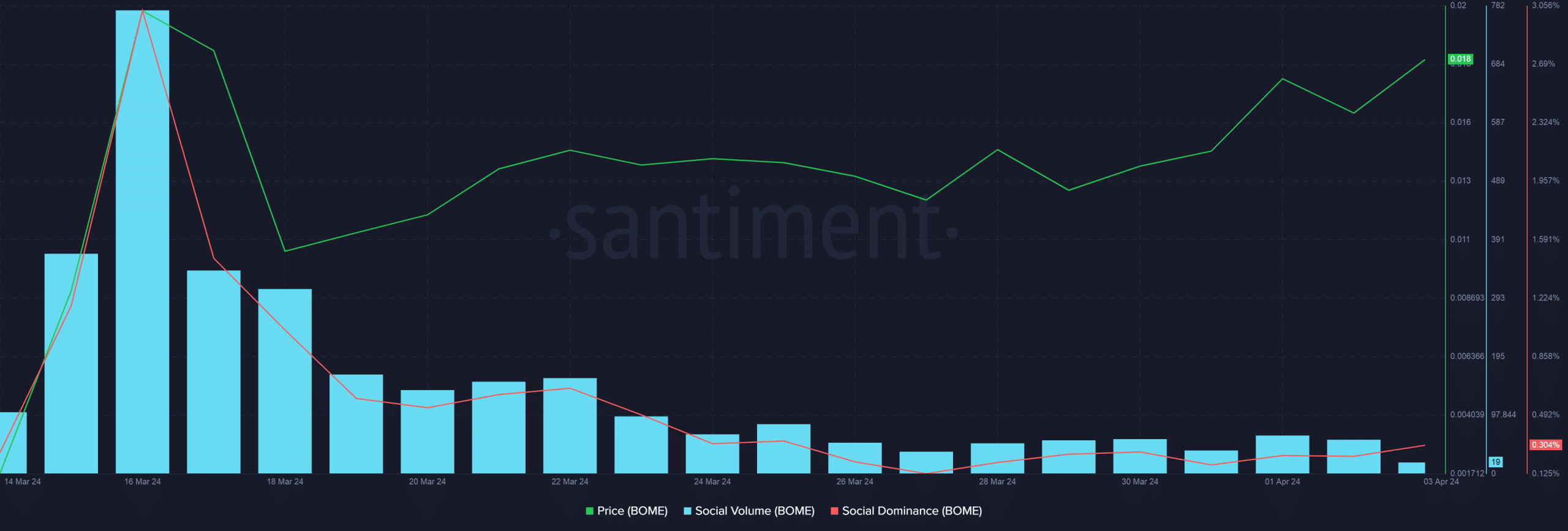
Task: Toggle the Social Volume (BOME) legend label
Action: tap(755, 511)
